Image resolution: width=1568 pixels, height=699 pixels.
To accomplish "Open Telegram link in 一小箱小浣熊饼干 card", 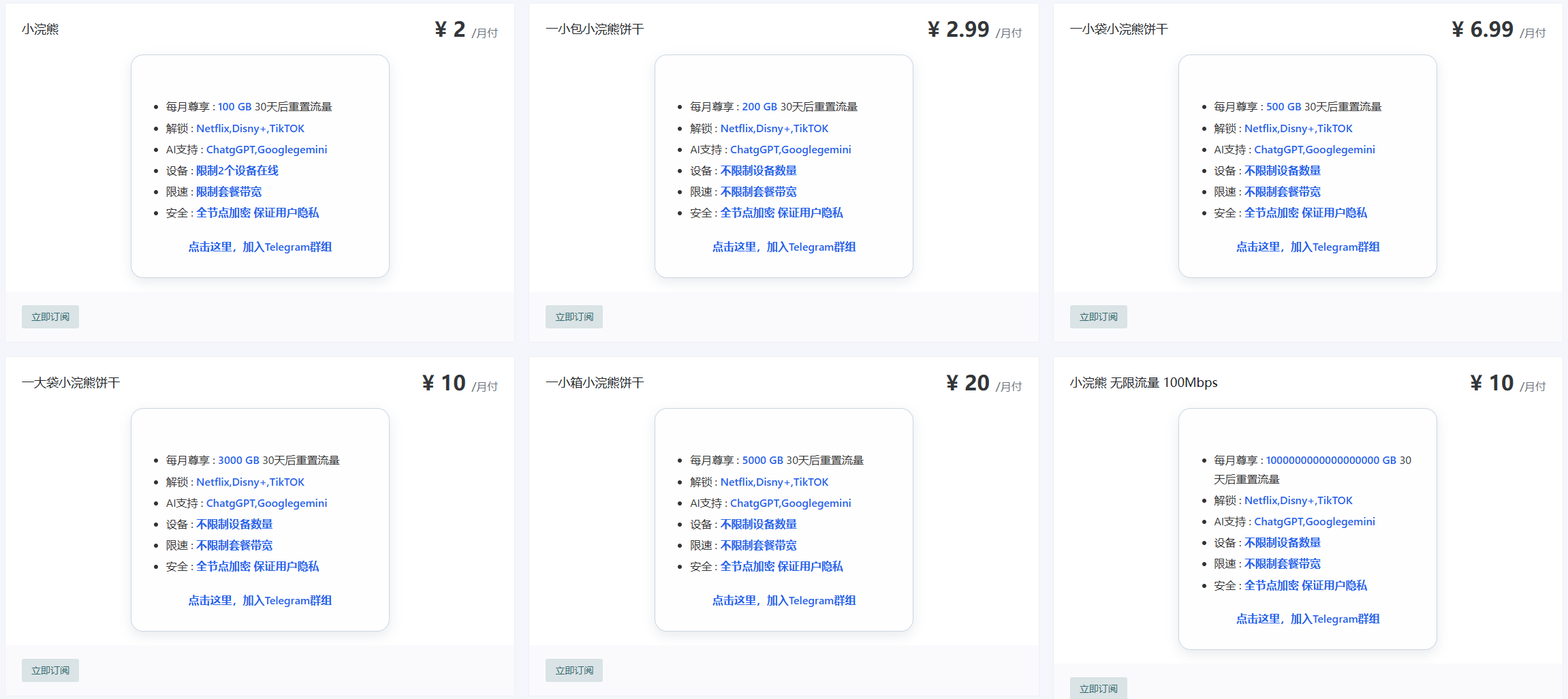I will click(x=784, y=600).
